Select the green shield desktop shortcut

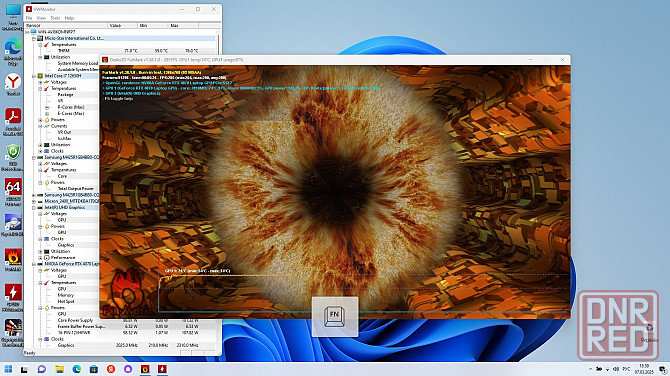(13, 157)
